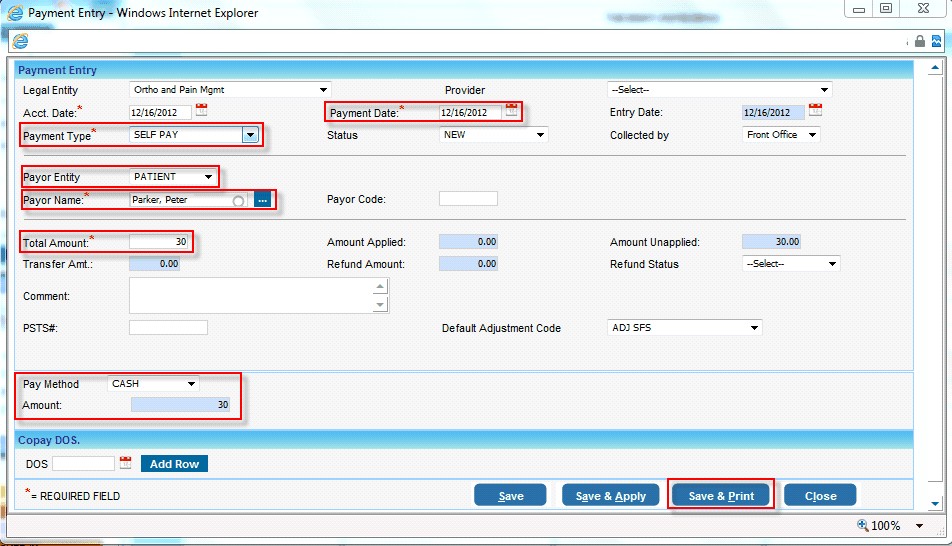Viewport: 952px width, 546px height.
Task: Open the Entry Date calendar picker
Action: [x=815, y=111]
